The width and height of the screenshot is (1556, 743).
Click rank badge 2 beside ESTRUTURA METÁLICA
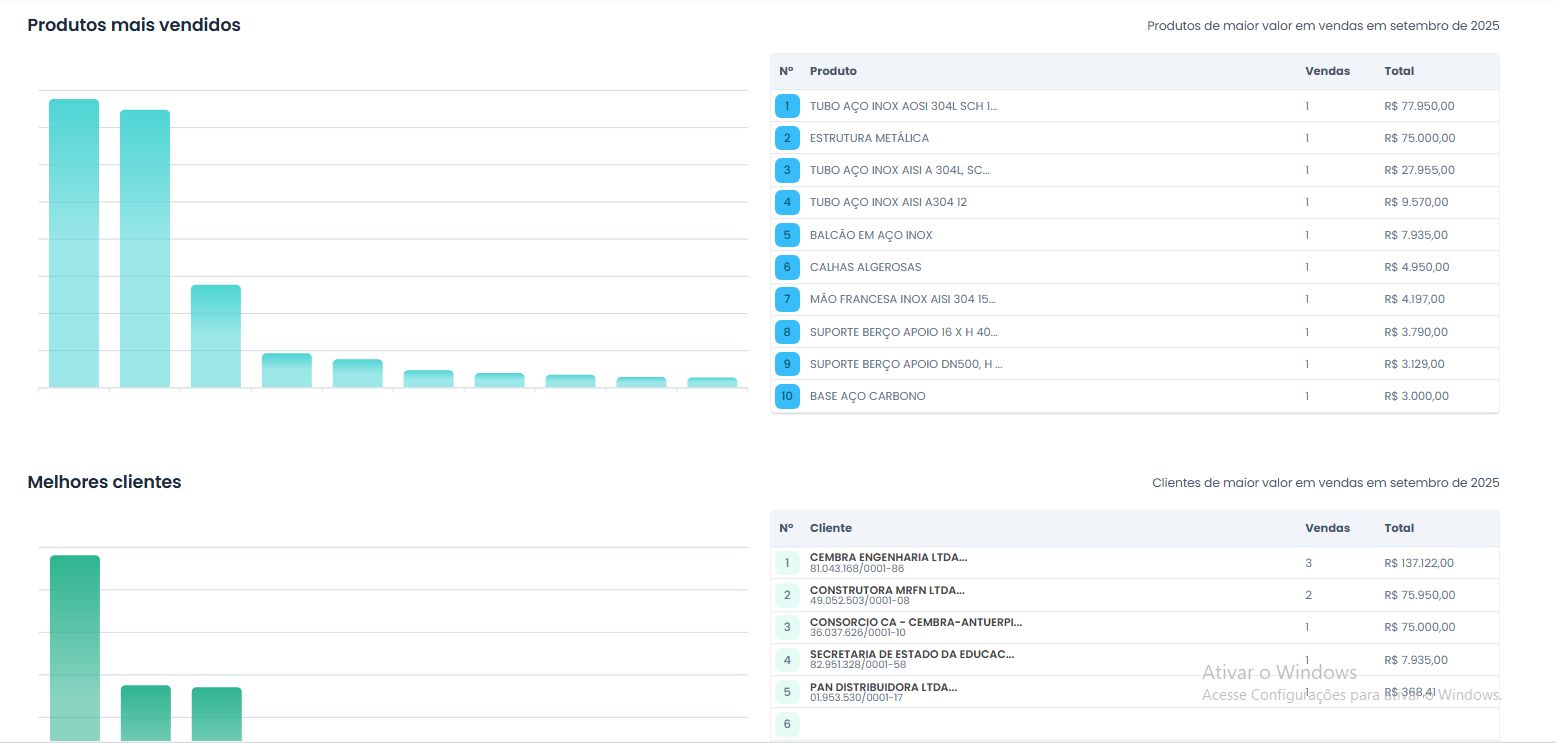click(787, 138)
